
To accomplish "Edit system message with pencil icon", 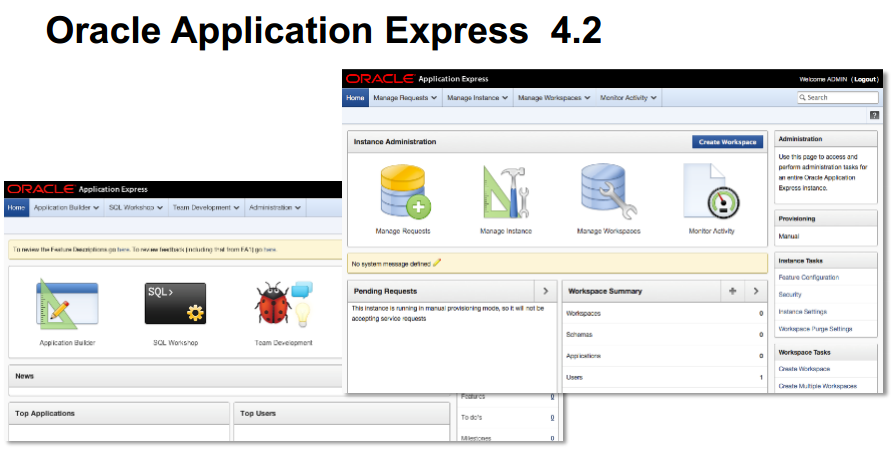I will (437, 263).
